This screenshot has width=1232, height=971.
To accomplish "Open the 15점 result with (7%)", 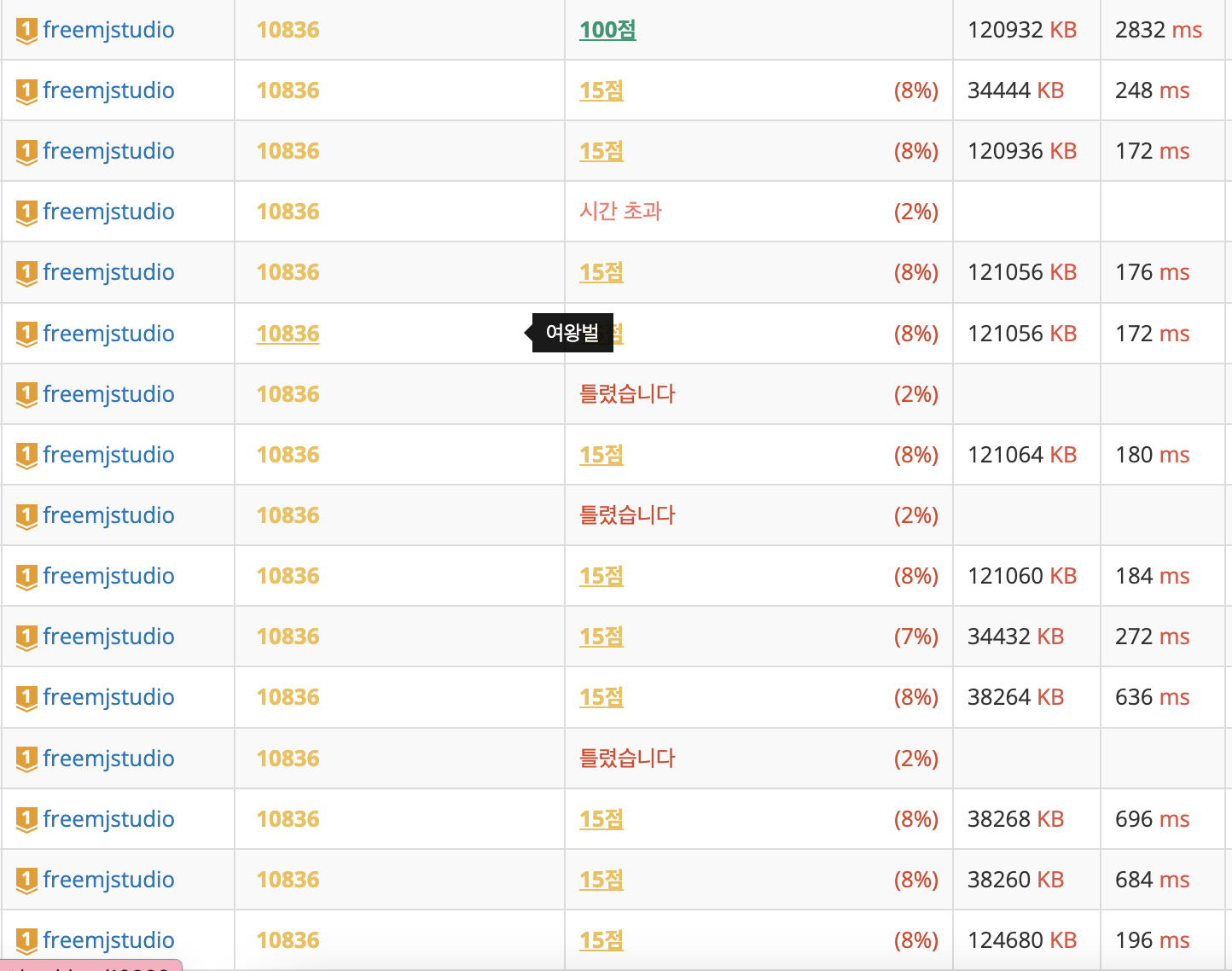I will [x=601, y=637].
